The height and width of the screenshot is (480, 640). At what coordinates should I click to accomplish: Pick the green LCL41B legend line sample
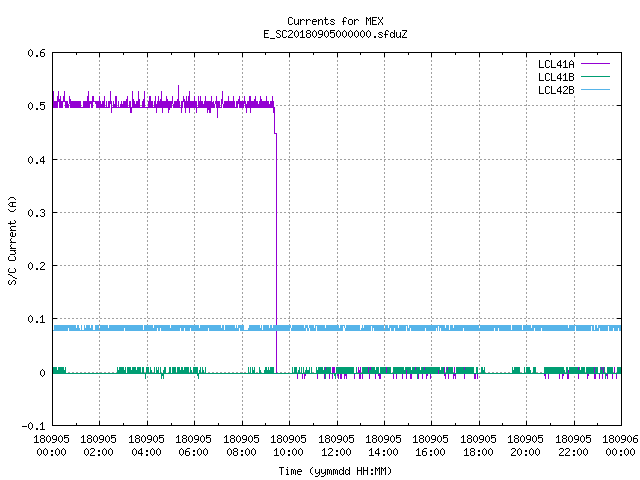[595, 77]
